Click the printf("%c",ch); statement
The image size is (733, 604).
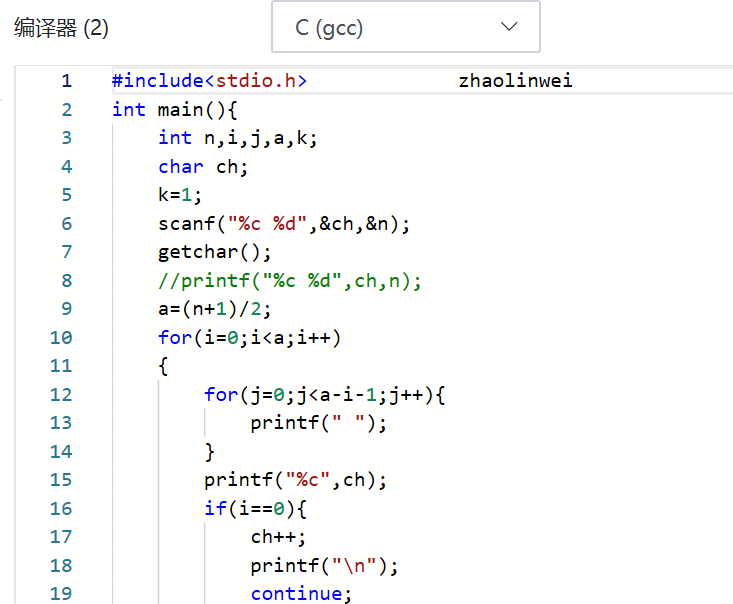pyautogui.click(x=295, y=481)
